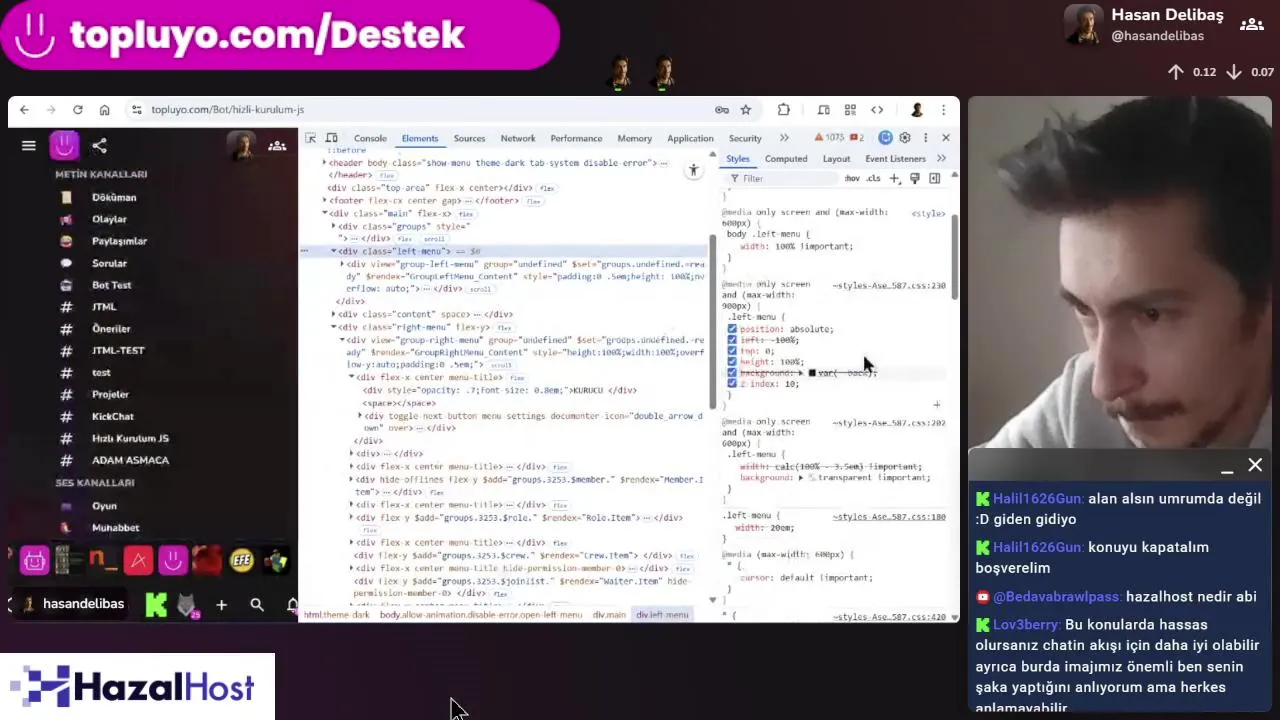Toggle the background property checkbox

pyautogui.click(x=732, y=373)
